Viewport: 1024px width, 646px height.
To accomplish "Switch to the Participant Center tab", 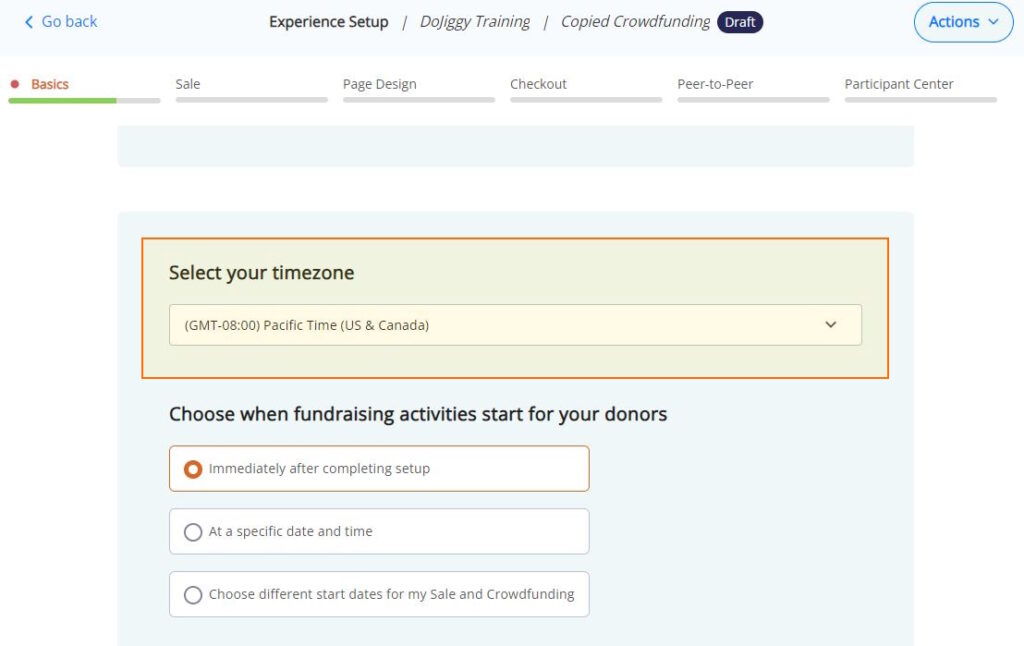I will point(899,84).
